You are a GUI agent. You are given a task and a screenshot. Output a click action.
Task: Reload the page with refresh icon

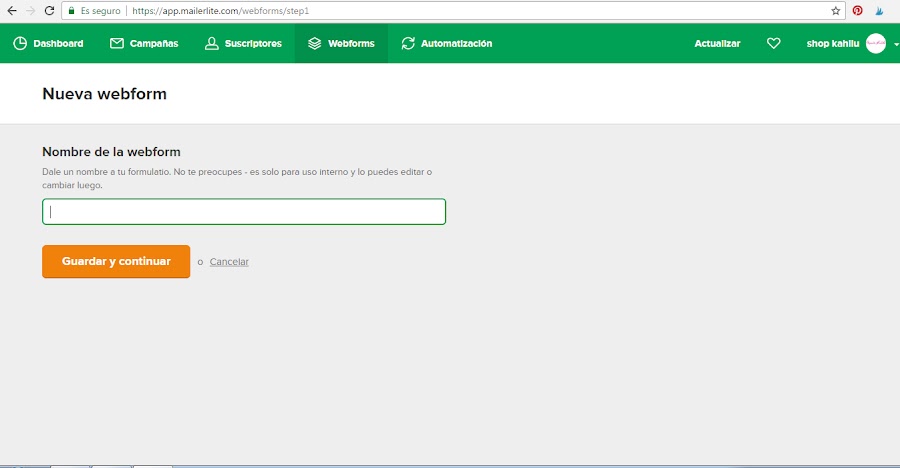pos(49,11)
